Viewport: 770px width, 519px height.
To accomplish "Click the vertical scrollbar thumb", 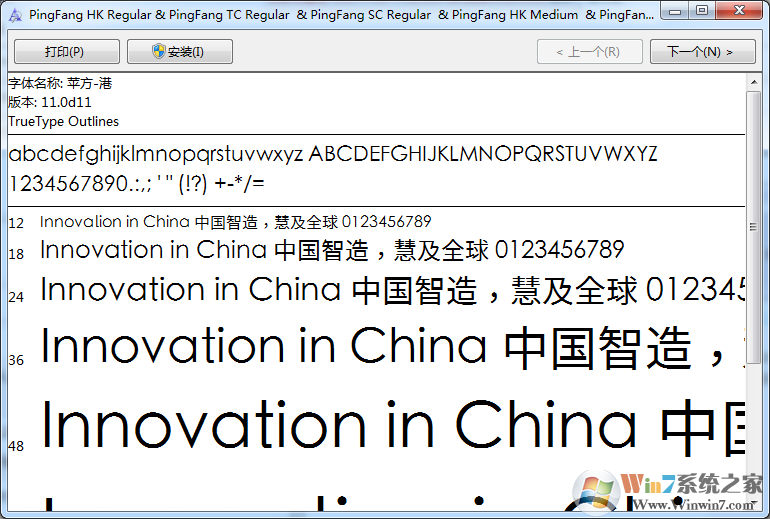I will click(754, 227).
